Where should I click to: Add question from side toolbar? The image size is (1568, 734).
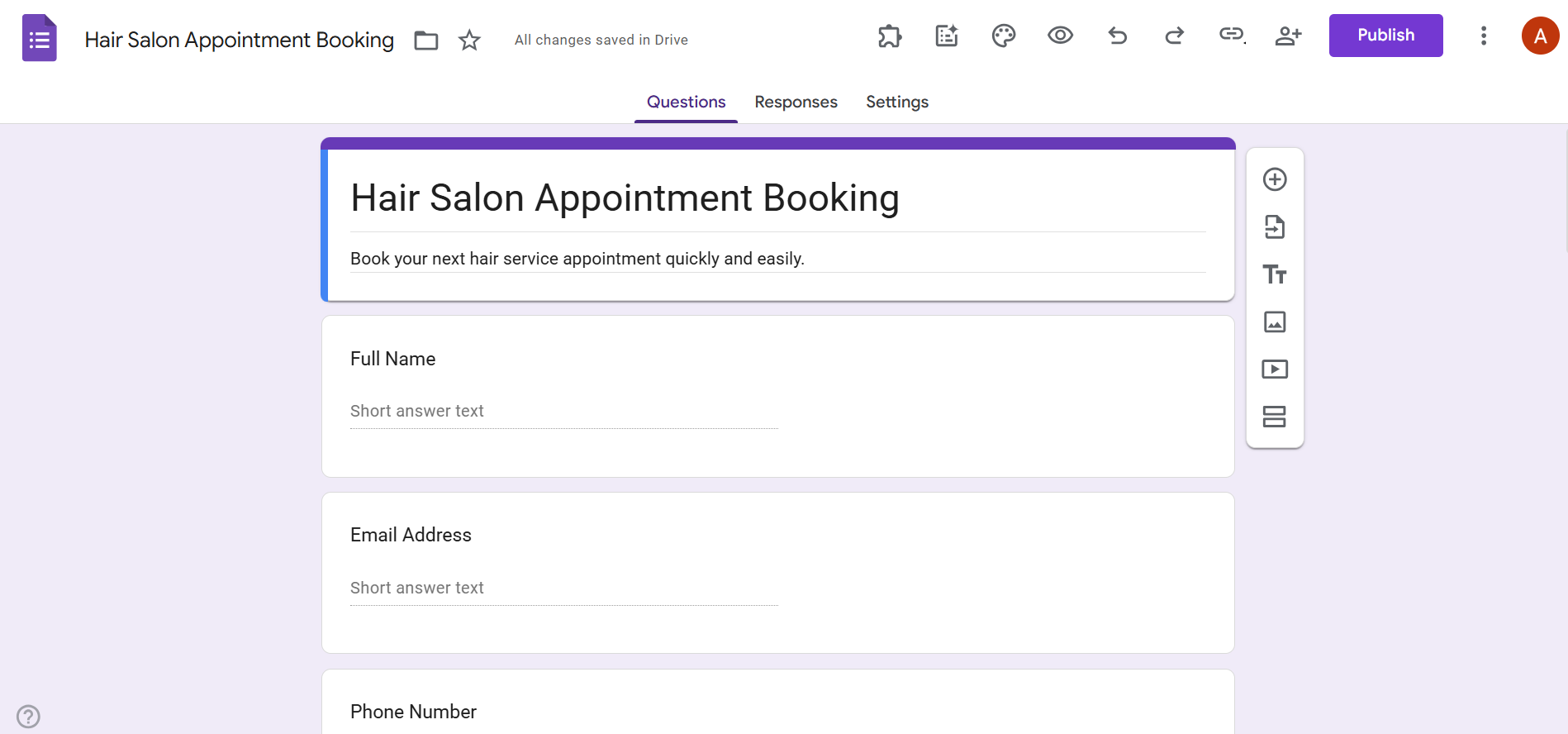coord(1275,179)
